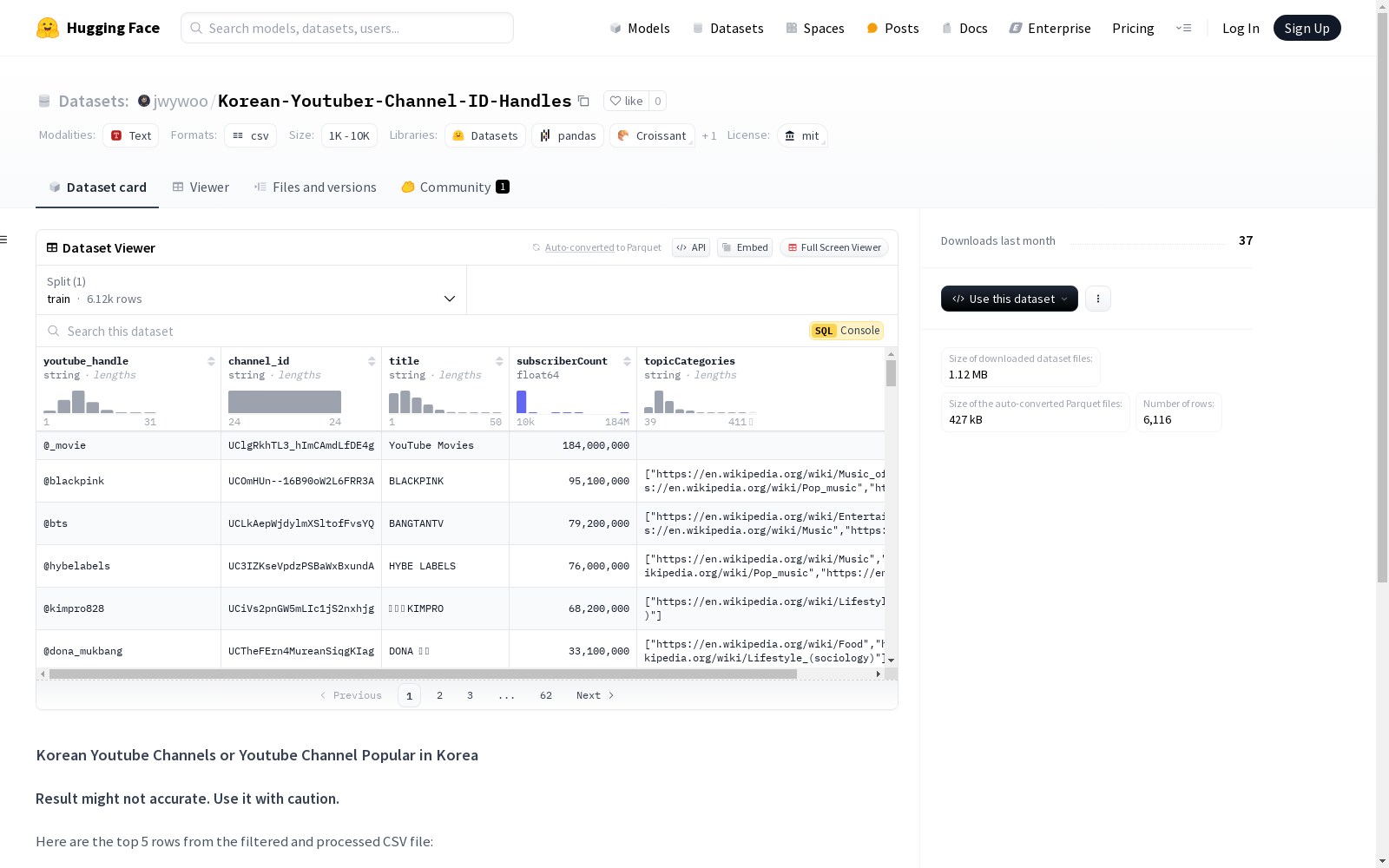Viewport: 1389px width, 868px height.
Task: Select the YouTube Movies title cell
Action: click(x=445, y=445)
